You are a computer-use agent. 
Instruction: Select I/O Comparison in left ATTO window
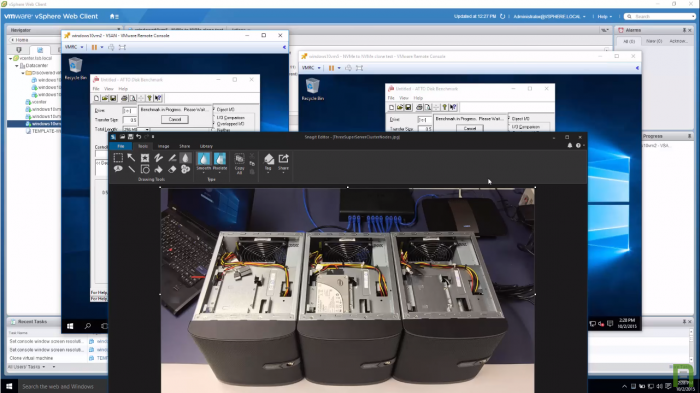coord(229,118)
